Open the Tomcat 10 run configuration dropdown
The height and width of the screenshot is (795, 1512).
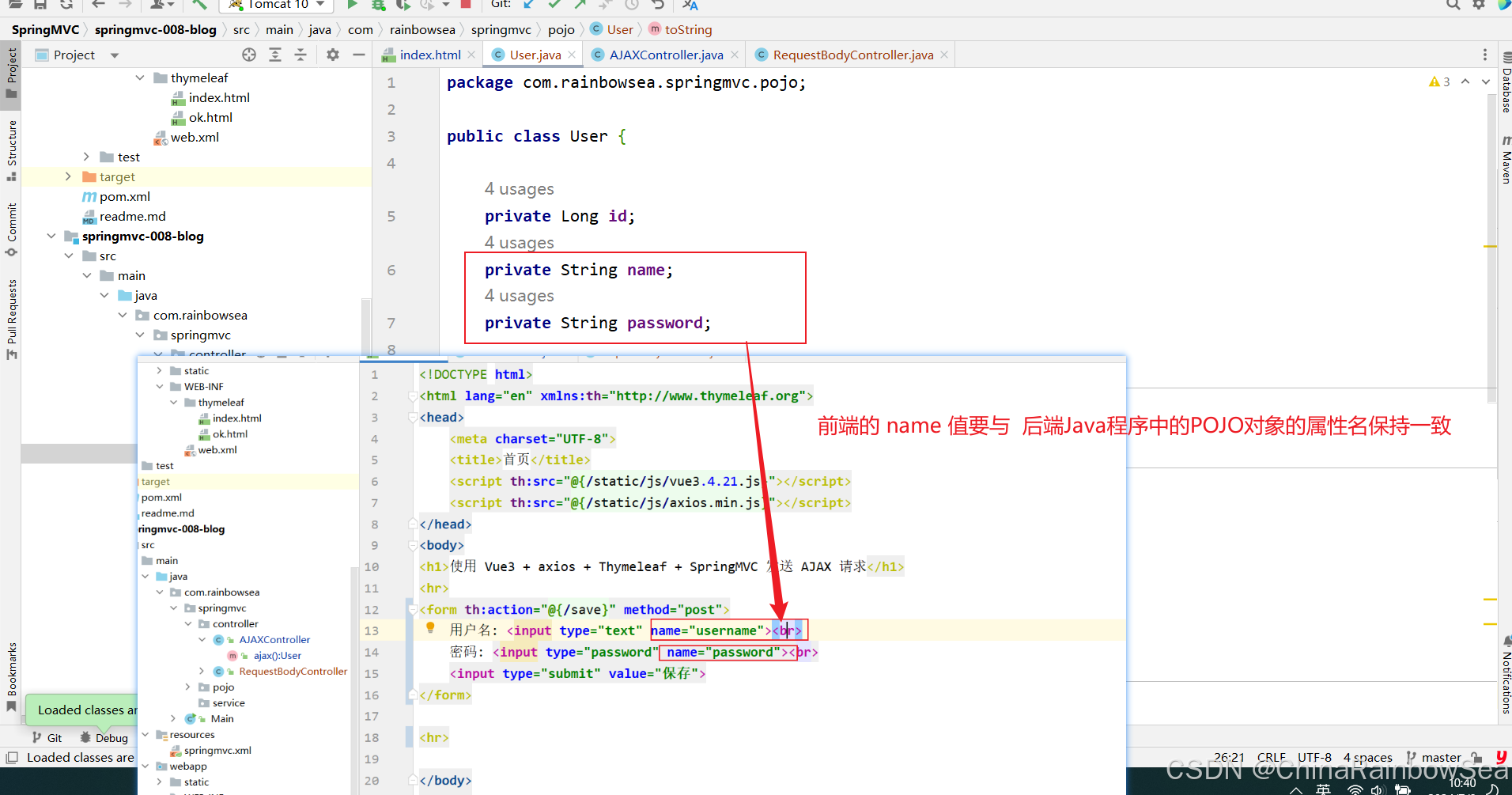pyautogui.click(x=320, y=5)
